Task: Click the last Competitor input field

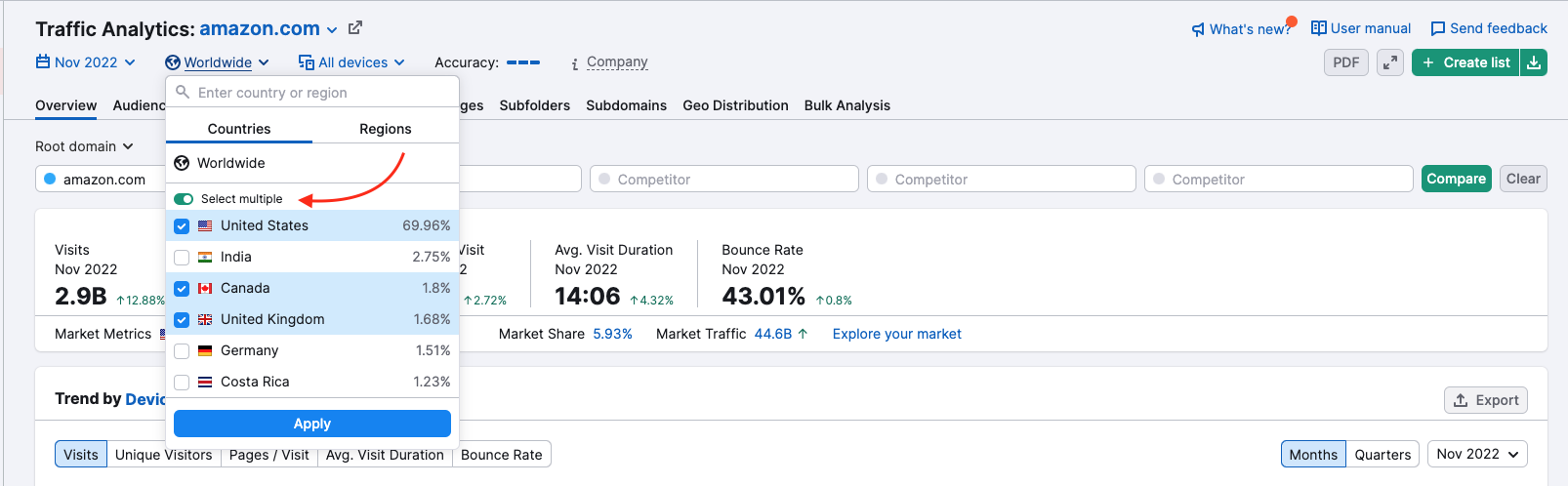Action: click(1279, 179)
